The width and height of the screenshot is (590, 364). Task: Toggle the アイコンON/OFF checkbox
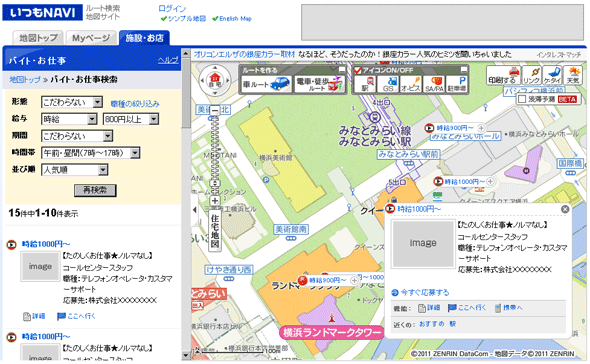click(357, 70)
